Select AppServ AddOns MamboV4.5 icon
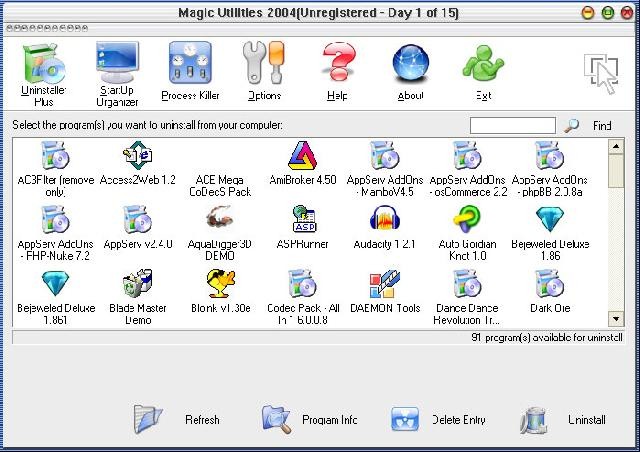The width and height of the screenshot is (640, 452). 384,155
